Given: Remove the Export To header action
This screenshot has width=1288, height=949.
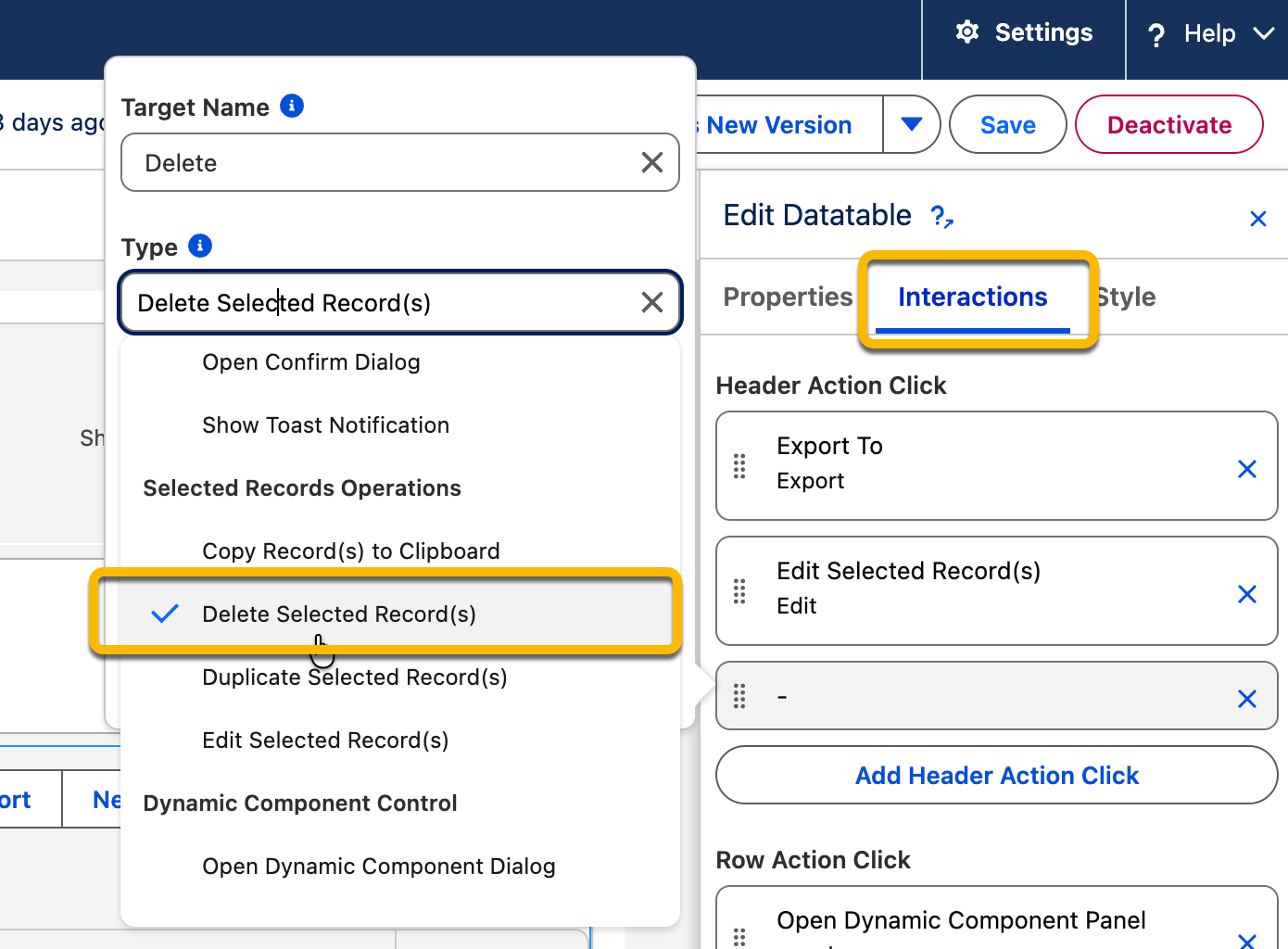Looking at the screenshot, I should click(x=1247, y=469).
